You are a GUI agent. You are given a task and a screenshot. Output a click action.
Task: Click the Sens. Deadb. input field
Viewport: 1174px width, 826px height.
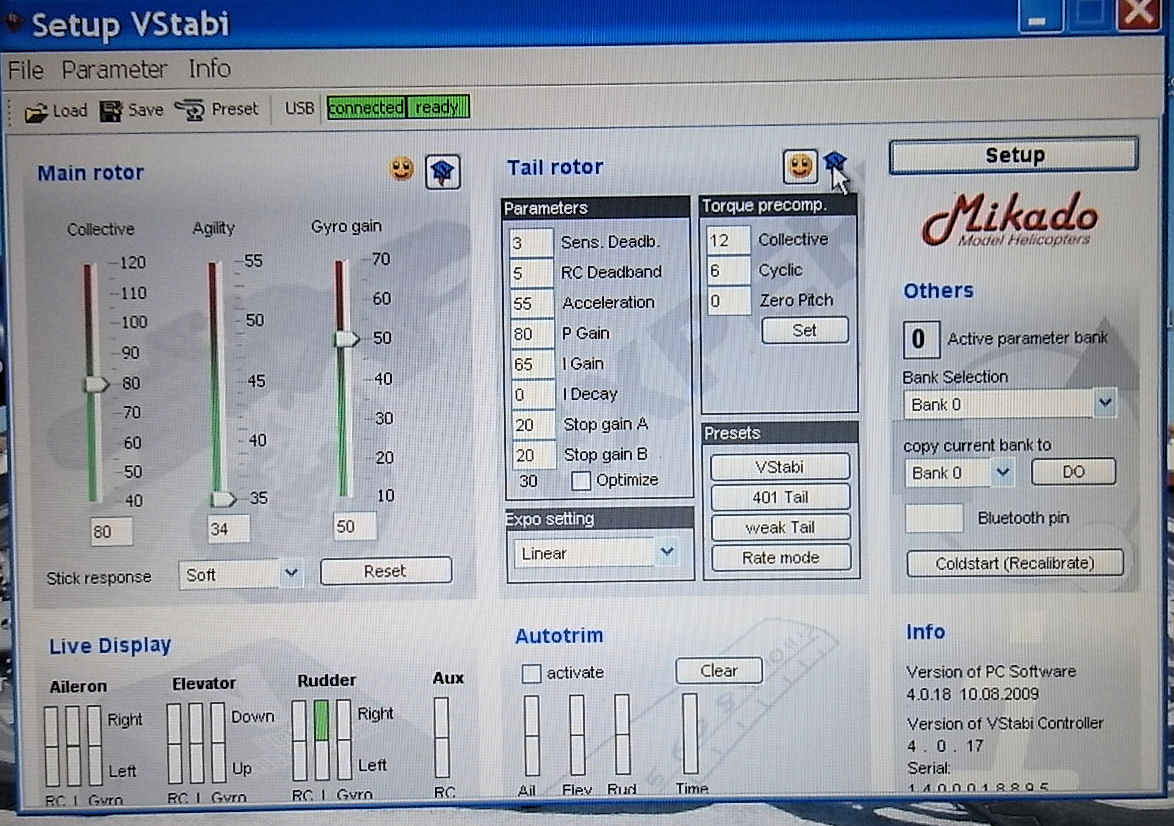[531, 243]
